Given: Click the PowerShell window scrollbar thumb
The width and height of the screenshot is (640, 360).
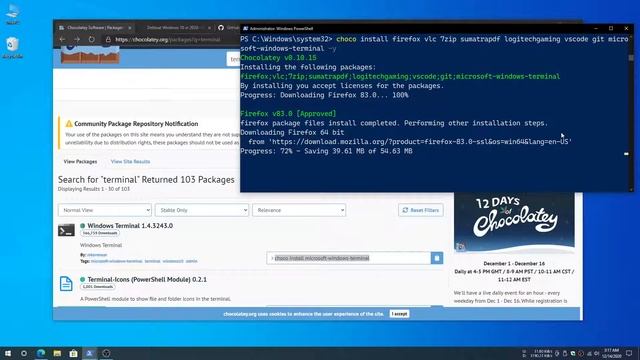Looking at the screenshot, I should coord(631,58).
